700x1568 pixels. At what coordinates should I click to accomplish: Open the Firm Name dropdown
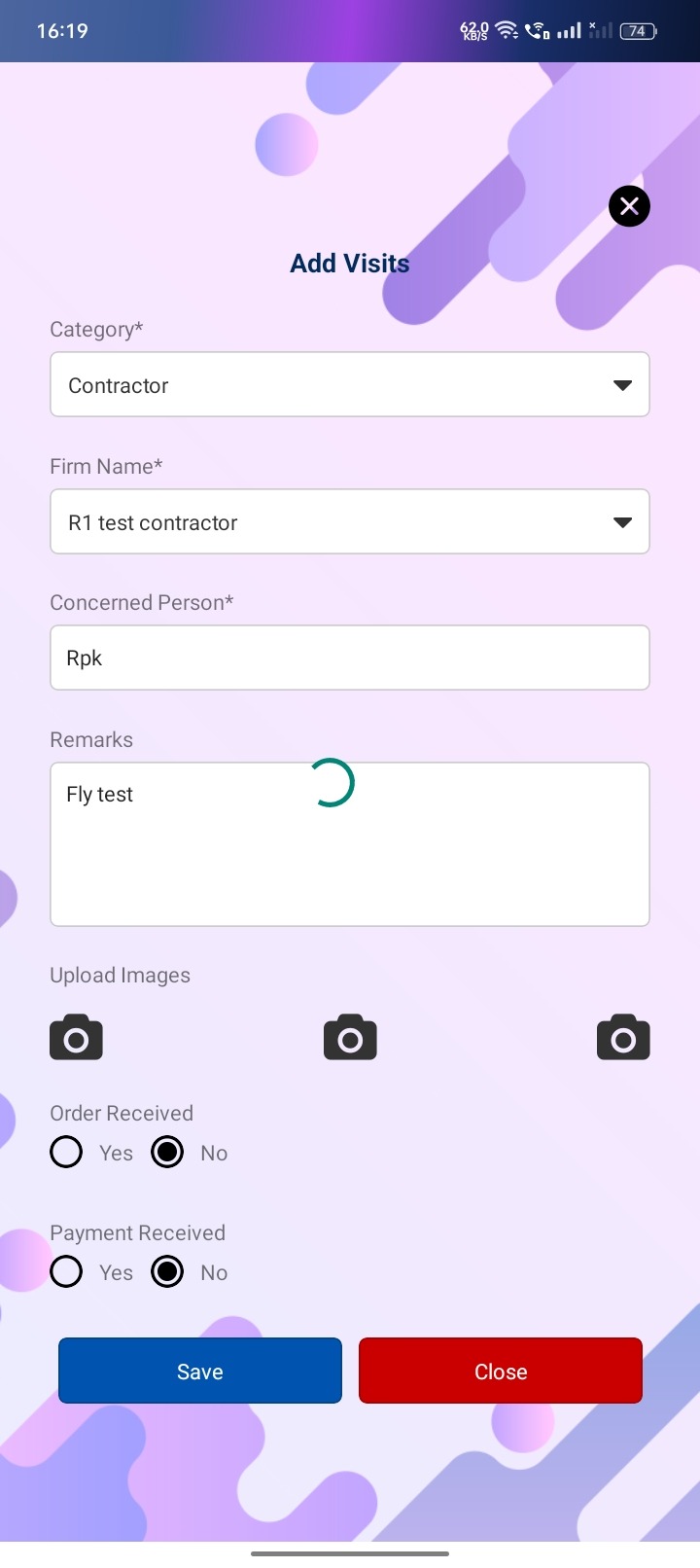[x=331, y=522]
